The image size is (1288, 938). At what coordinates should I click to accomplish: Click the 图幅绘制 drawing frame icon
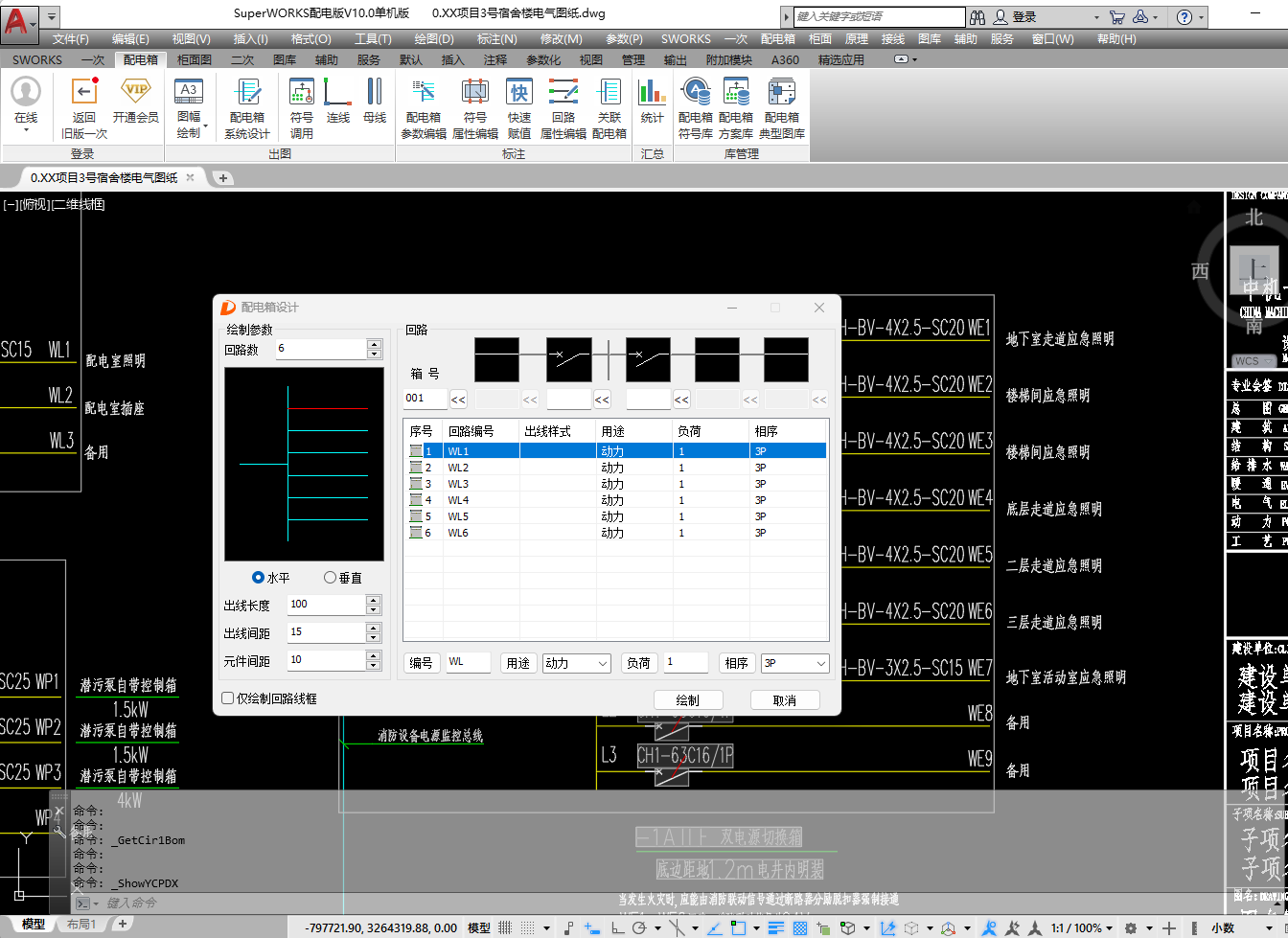point(189,92)
